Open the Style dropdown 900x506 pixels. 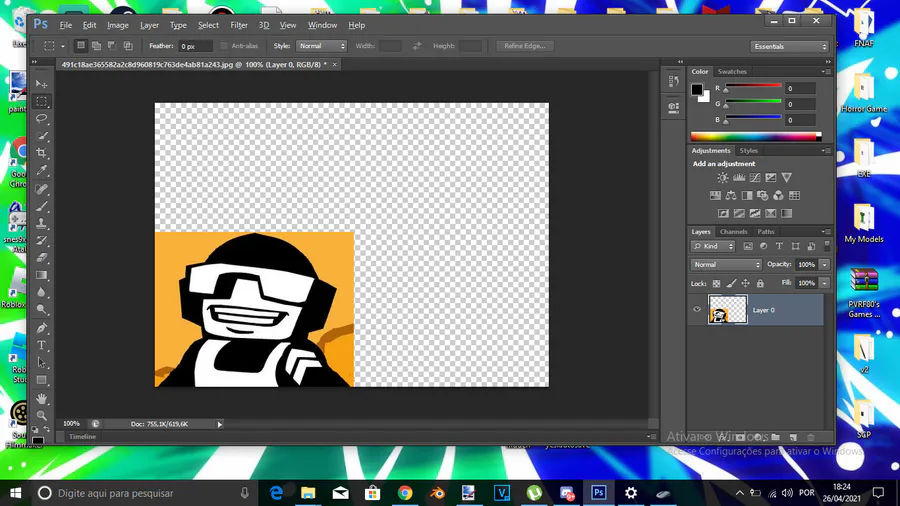click(x=321, y=46)
